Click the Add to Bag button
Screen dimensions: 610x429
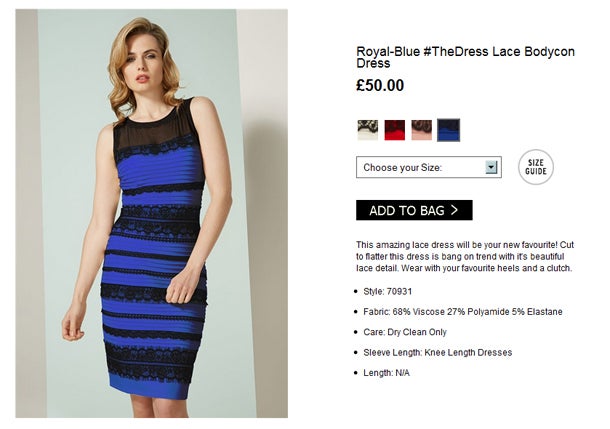coord(414,210)
